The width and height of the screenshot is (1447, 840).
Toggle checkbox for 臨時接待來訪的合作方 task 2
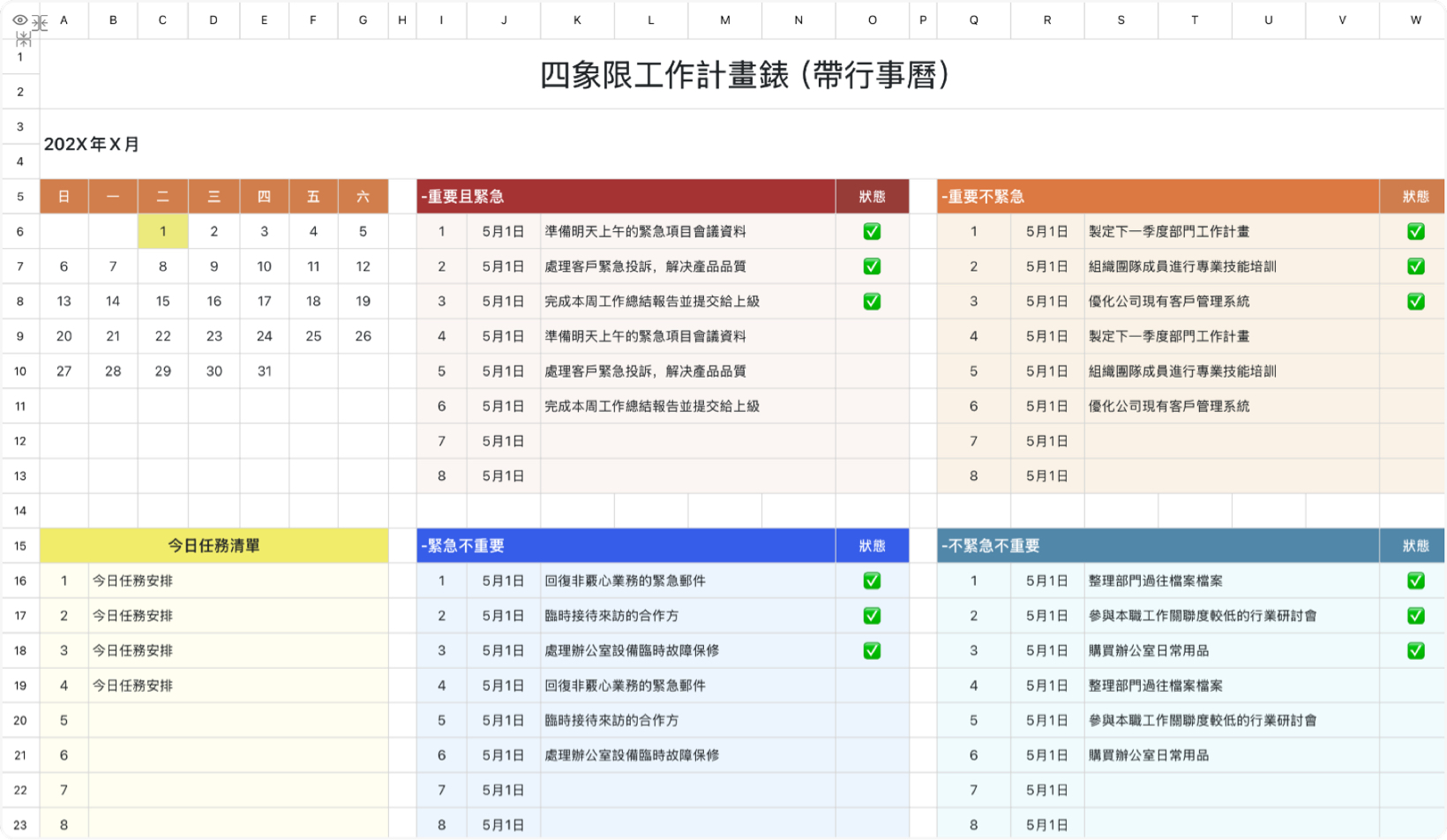click(x=872, y=616)
